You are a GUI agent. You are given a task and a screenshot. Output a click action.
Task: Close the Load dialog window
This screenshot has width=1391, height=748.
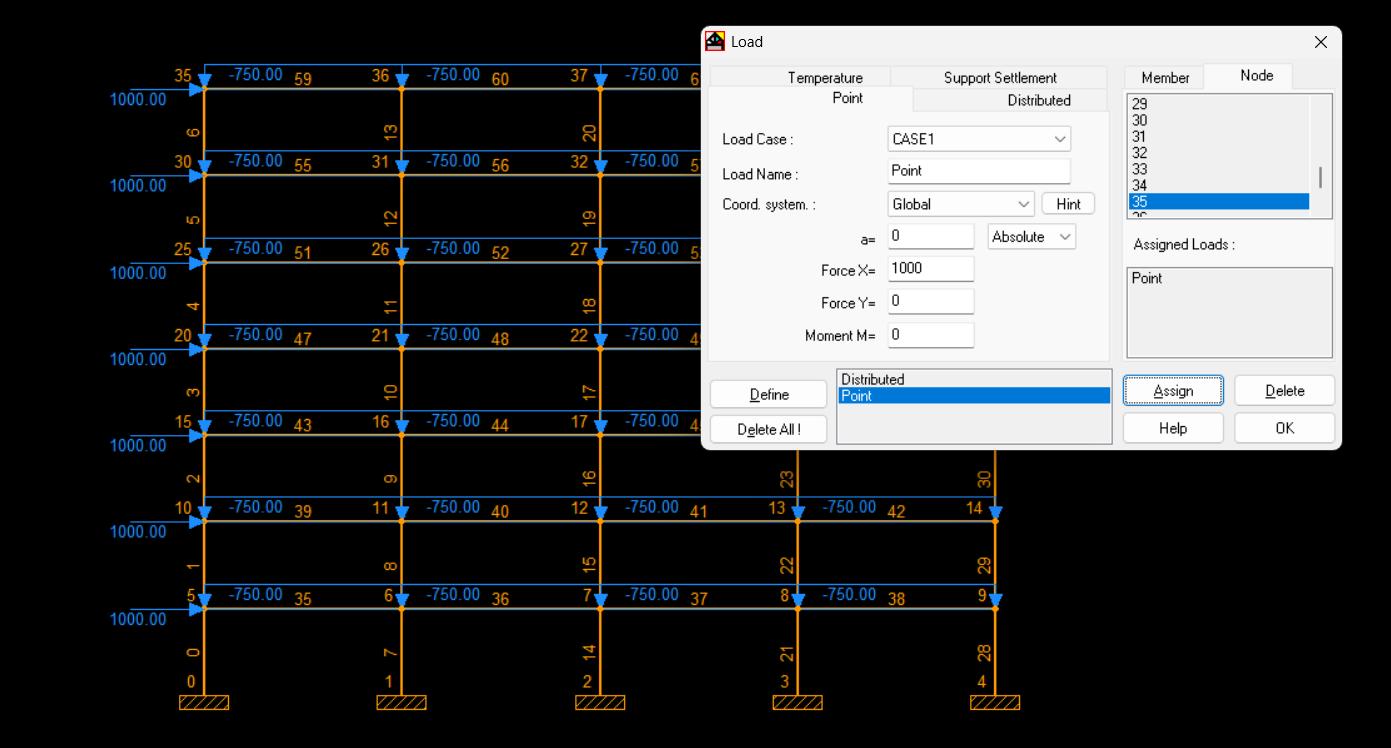1320,42
